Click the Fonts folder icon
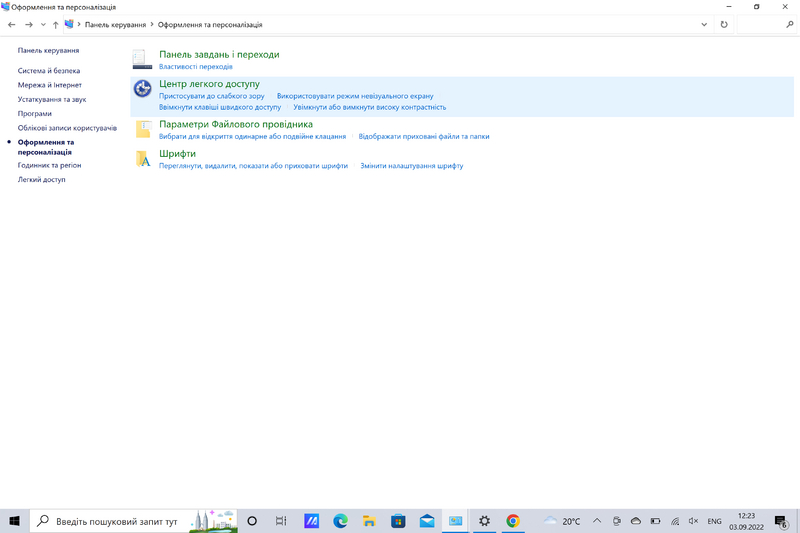Image resolution: width=800 pixels, height=533 pixels. click(x=143, y=159)
